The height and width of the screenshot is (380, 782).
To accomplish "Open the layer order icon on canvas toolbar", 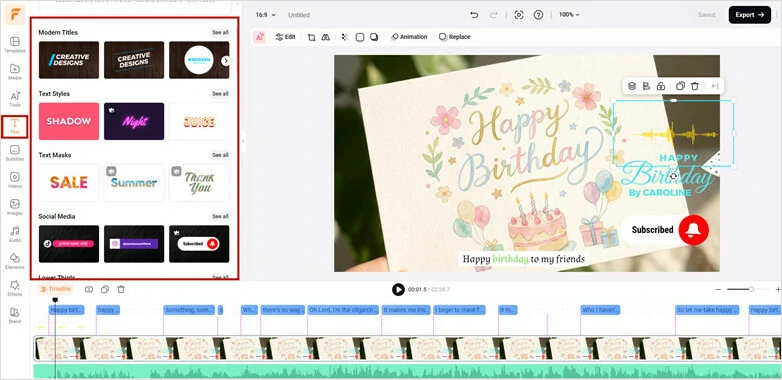I will pyautogui.click(x=632, y=86).
